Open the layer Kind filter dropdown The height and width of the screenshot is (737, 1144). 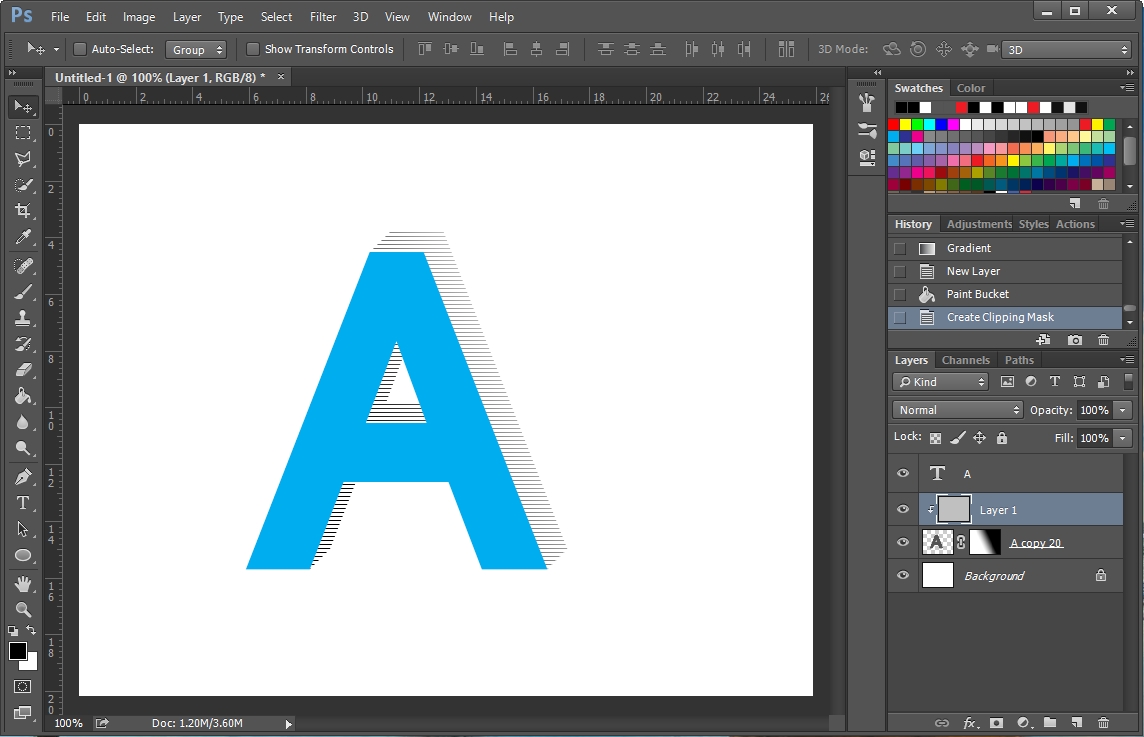tap(940, 382)
